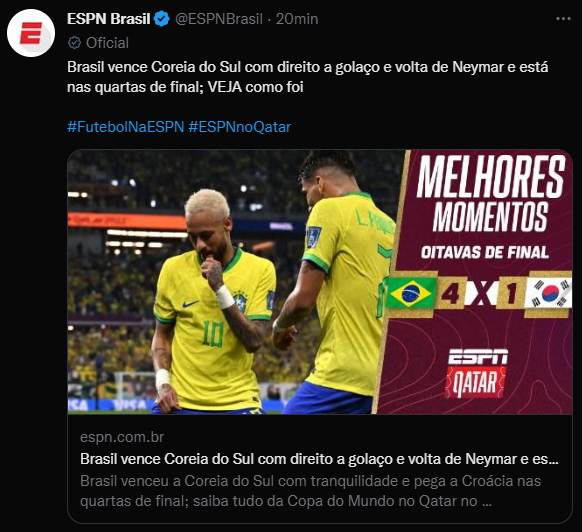The width and height of the screenshot is (582, 532).
Task: Open the espn.com.br domain link
Action: [x=122, y=437]
